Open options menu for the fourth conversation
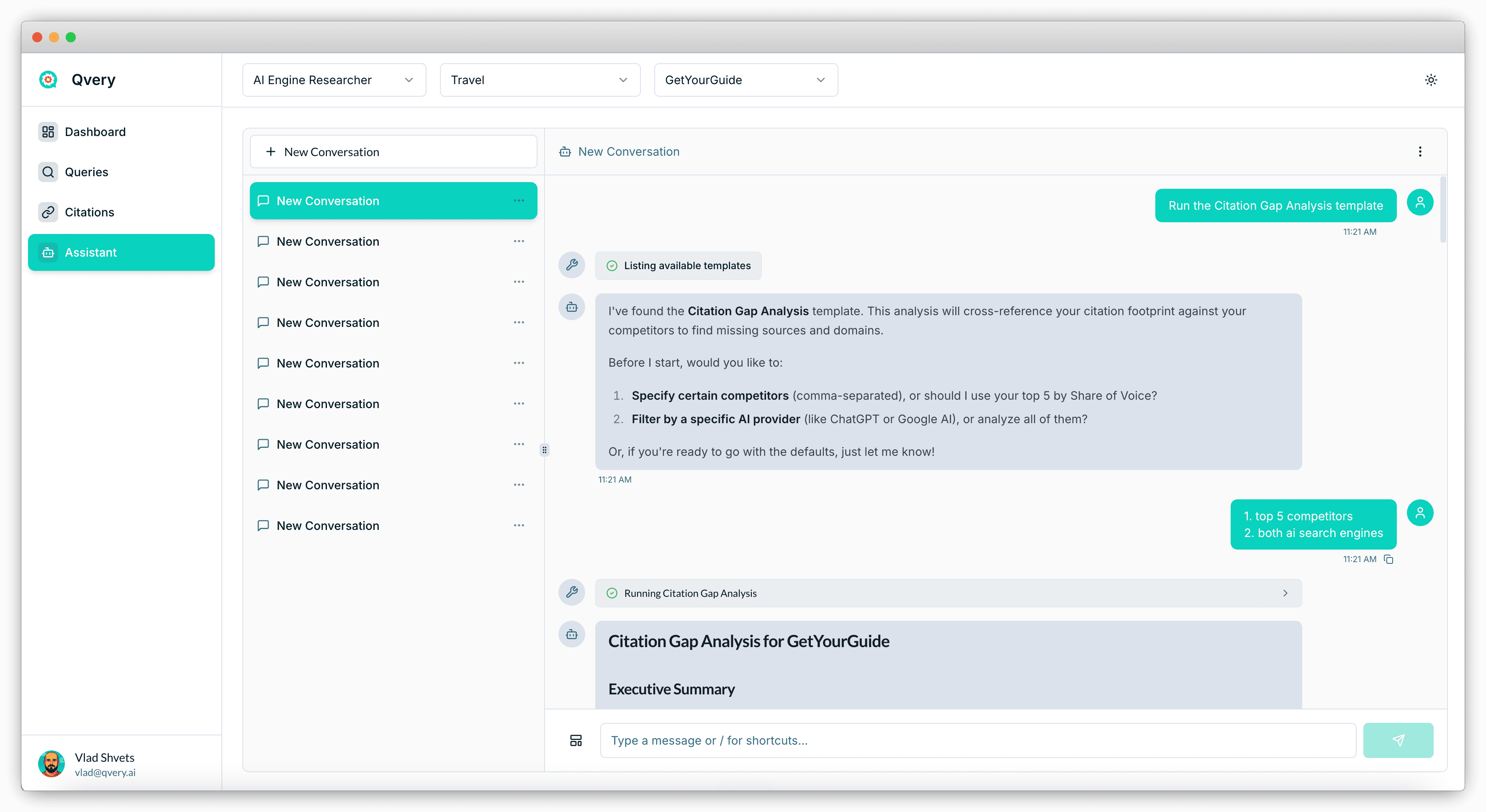The height and width of the screenshot is (812, 1486). click(519, 322)
